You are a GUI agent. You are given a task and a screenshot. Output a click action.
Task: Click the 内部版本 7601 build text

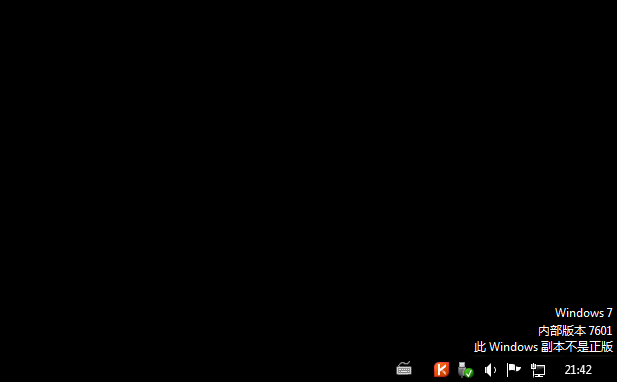575,330
